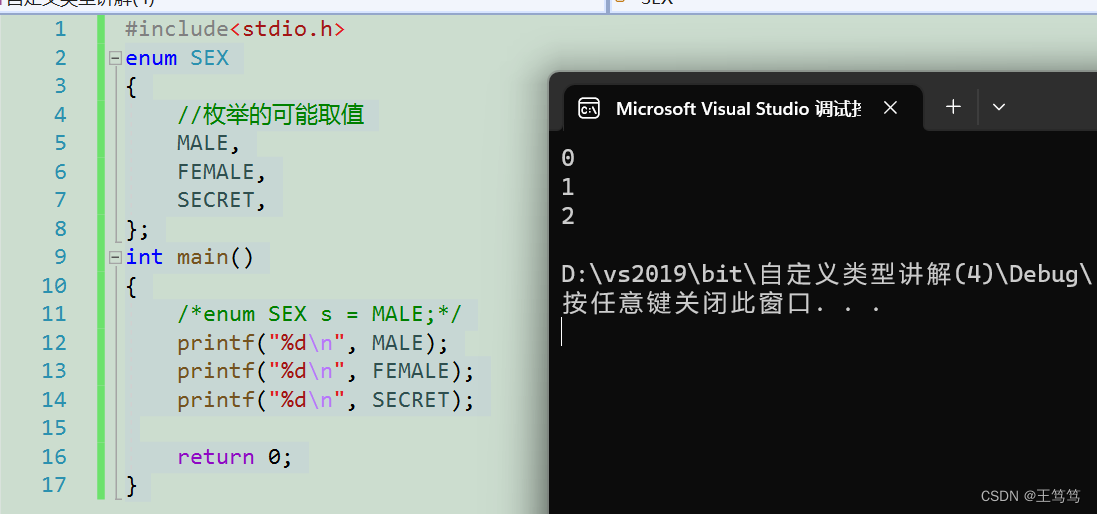
Task: Click line number 16 in the gutter
Action: 54,457
